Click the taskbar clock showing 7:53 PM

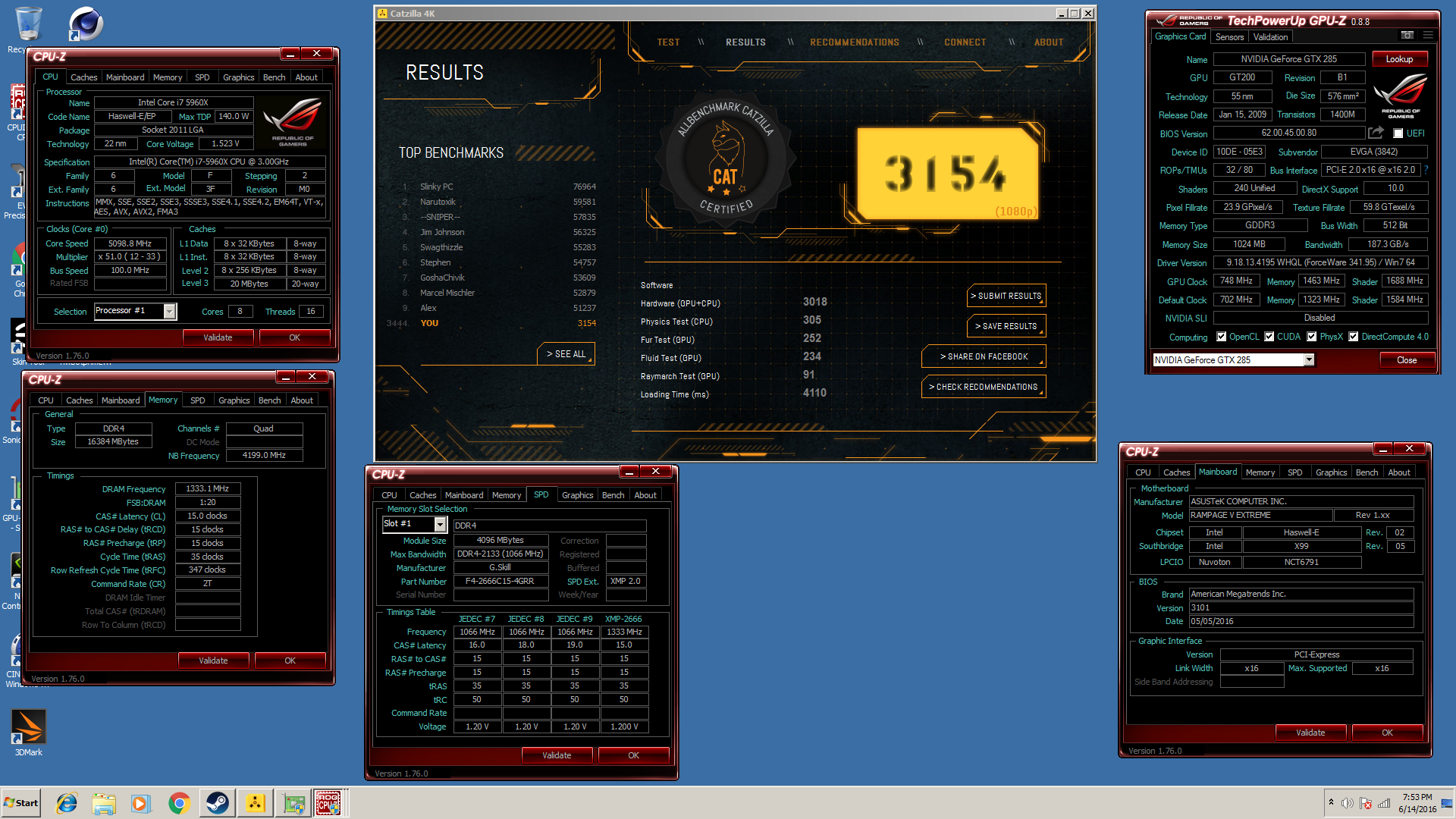[x=1417, y=803]
